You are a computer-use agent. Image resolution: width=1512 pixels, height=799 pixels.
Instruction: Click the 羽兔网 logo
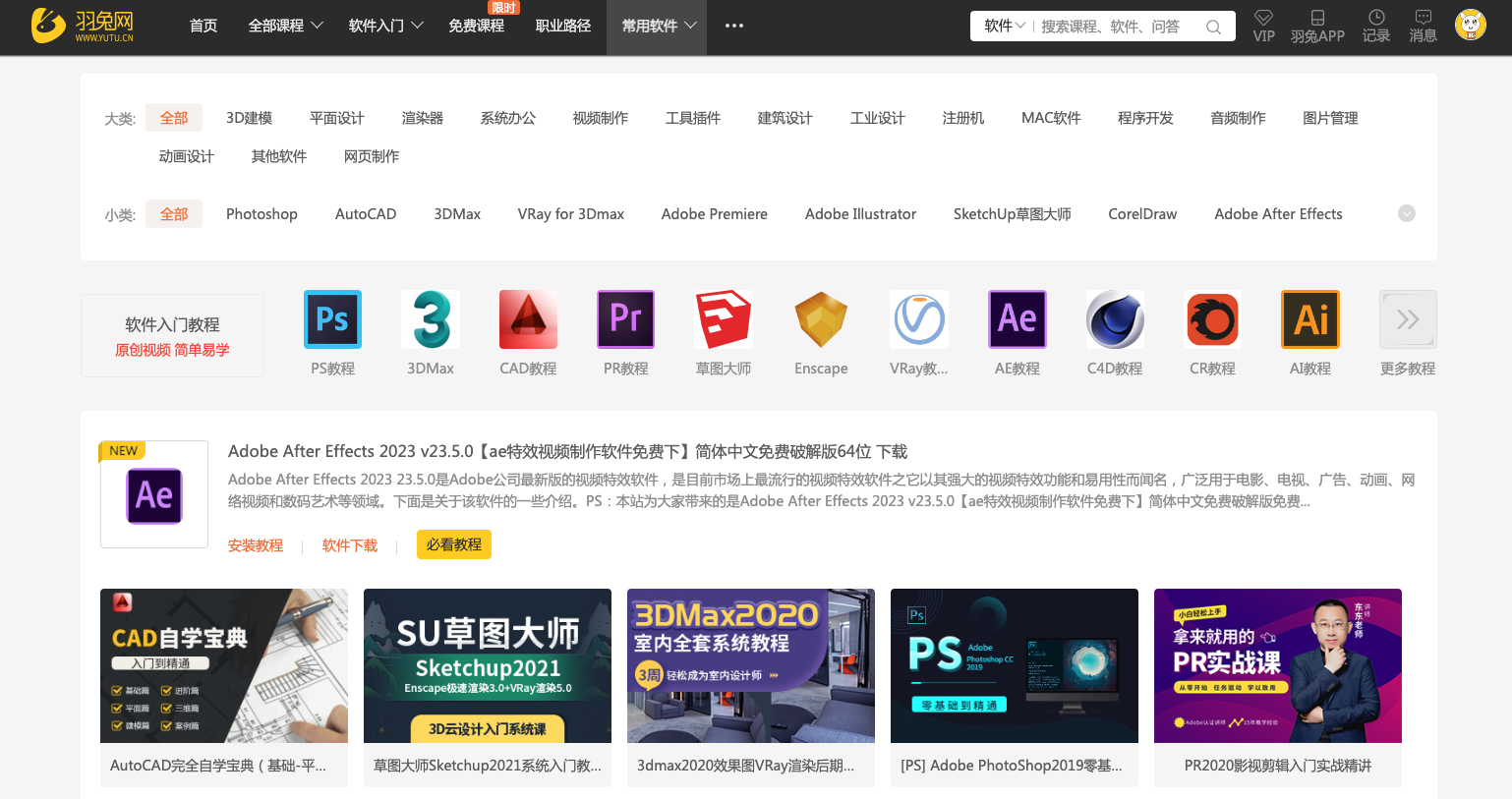pyautogui.click(x=83, y=26)
